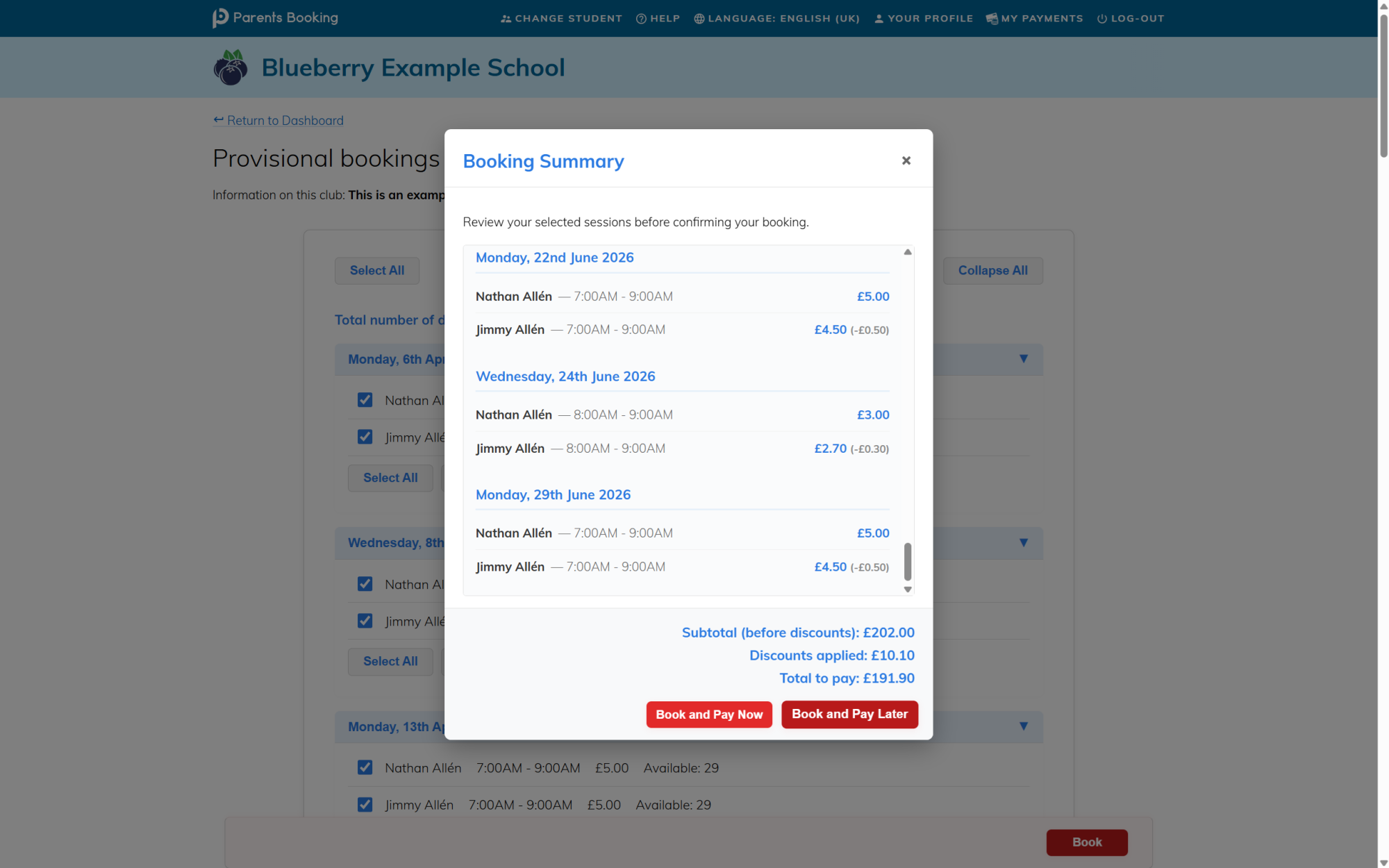This screenshot has width=1389, height=868.
Task: Close the Booking Summary dialog
Action: [x=906, y=160]
